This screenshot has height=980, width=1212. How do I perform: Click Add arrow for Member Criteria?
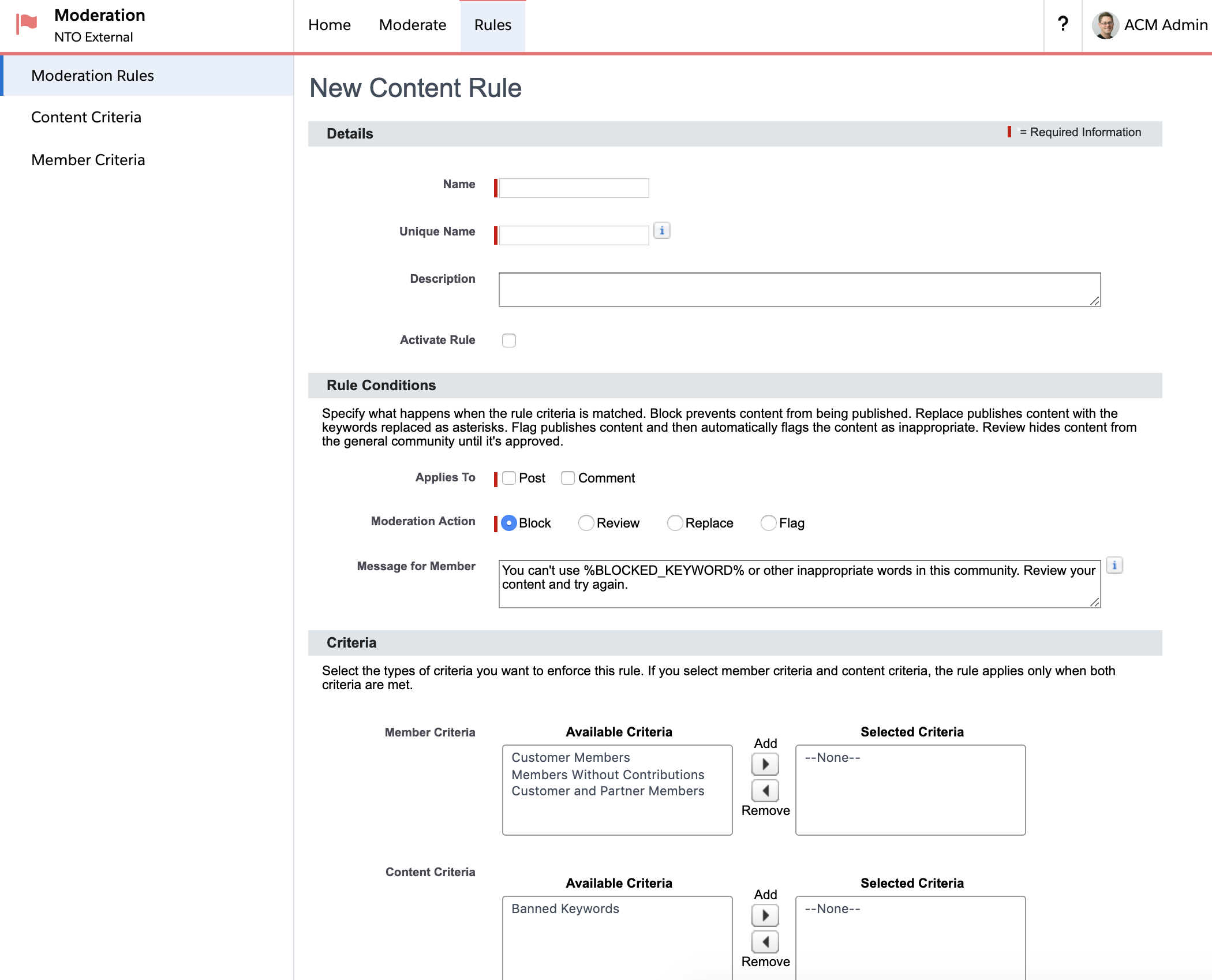(765, 764)
